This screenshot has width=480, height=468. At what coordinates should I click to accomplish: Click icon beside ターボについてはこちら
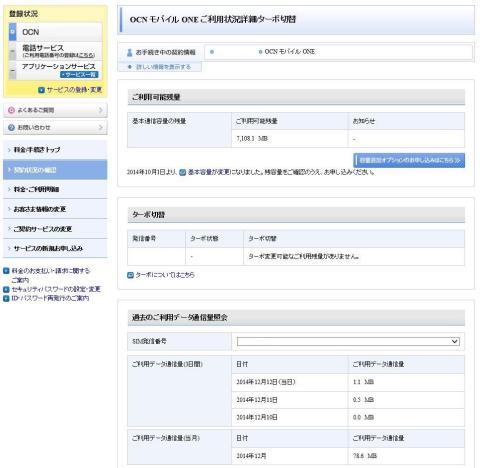click(x=131, y=275)
